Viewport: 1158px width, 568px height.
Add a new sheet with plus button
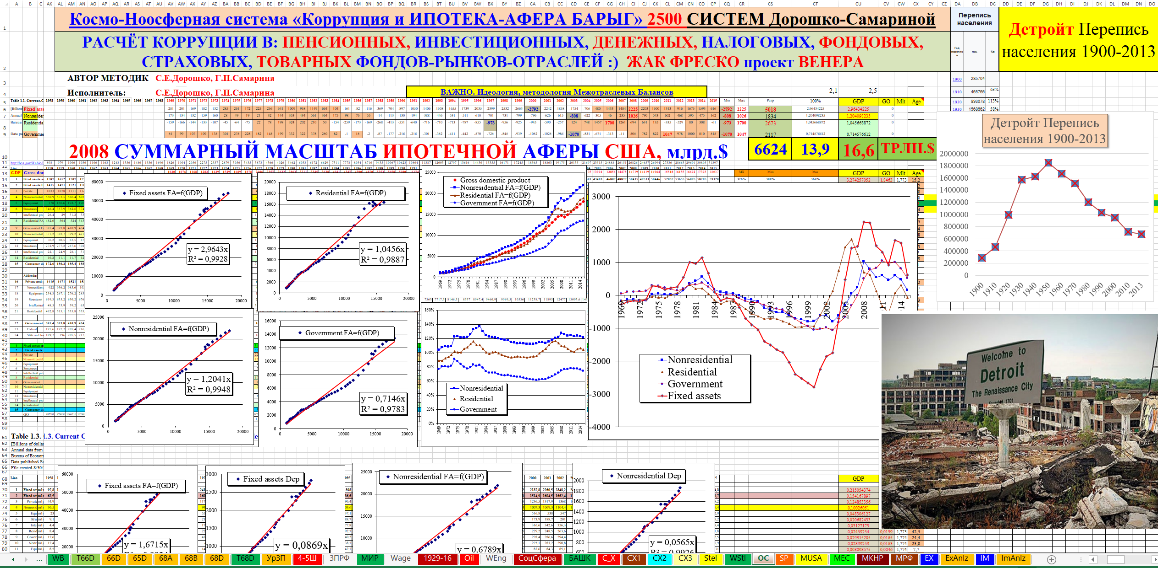tap(1050, 559)
